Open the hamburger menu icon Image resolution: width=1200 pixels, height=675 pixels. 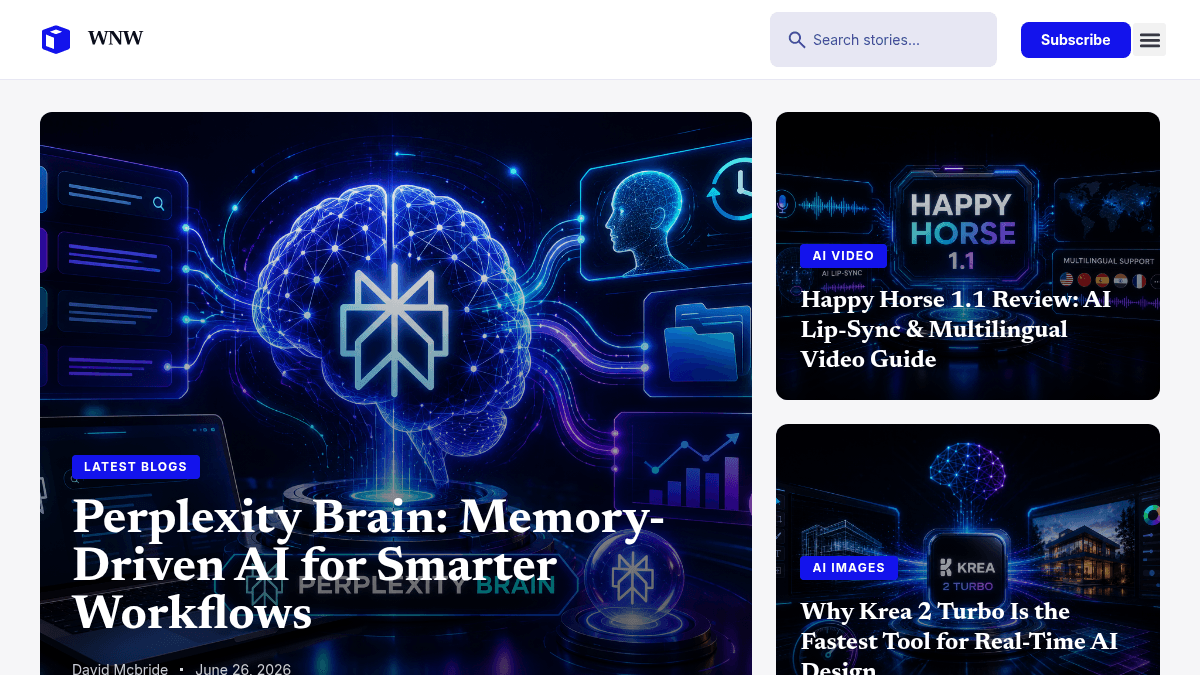tap(1150, 40)
